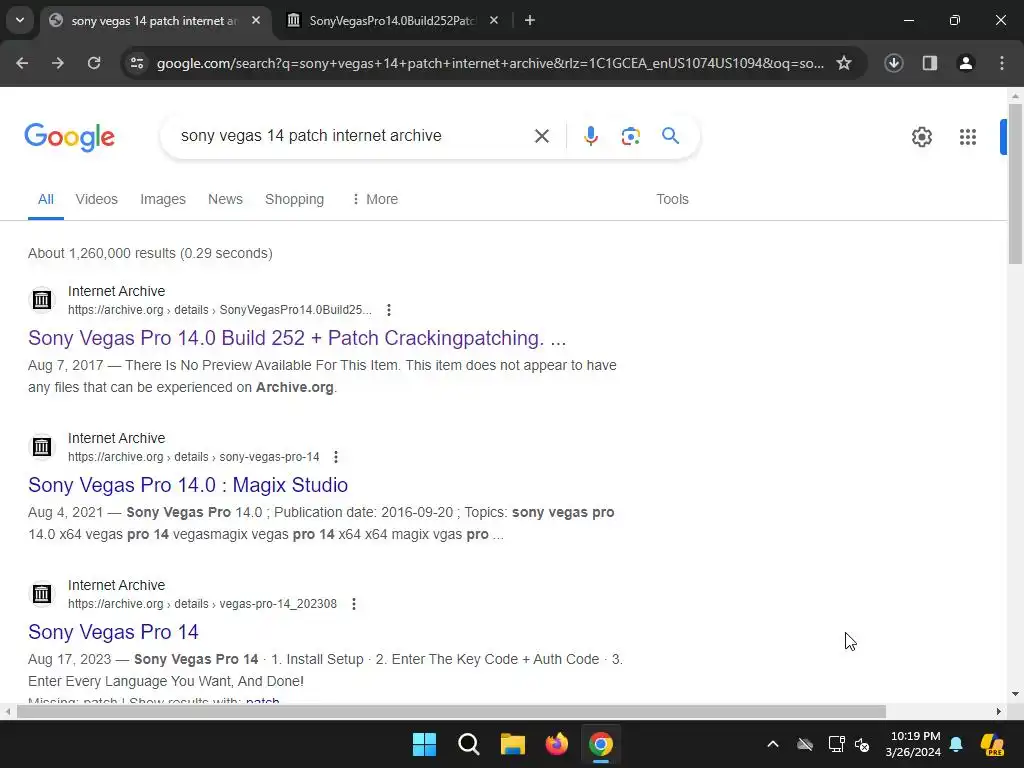The width and height of the screenshot is (1024, 768).
Task: Show hidden system tray icons
Action: pyautogui.click(x=773, y=744)
